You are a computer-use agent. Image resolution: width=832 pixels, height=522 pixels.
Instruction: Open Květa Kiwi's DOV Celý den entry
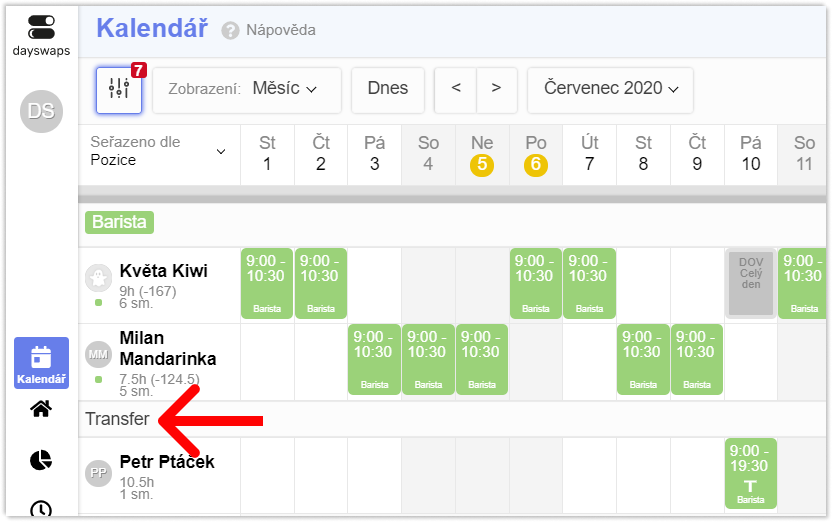(x=751, y=283)
